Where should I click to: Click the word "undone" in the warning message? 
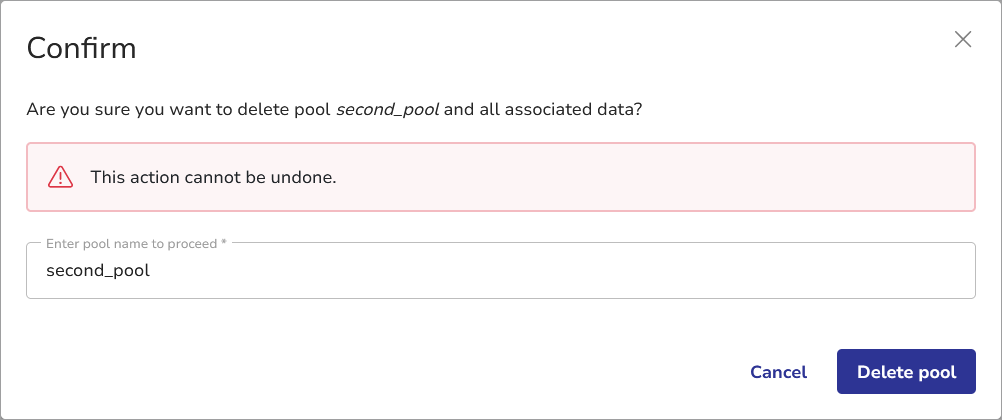(x=305, y=177)
